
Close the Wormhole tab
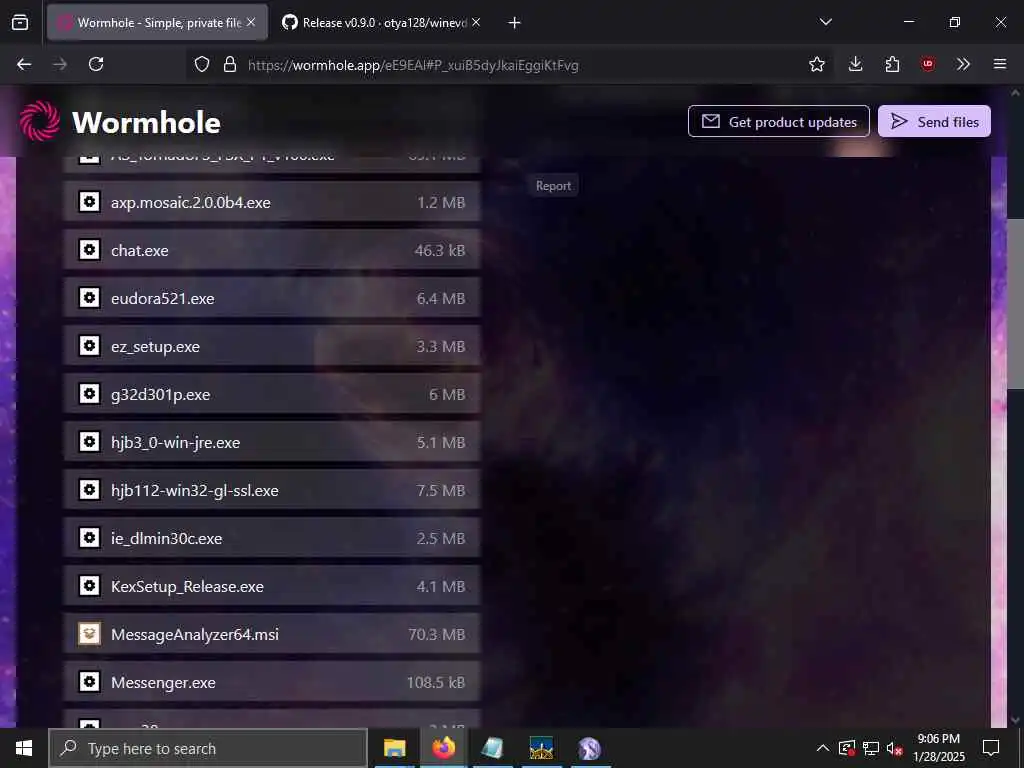pos(251,22)
